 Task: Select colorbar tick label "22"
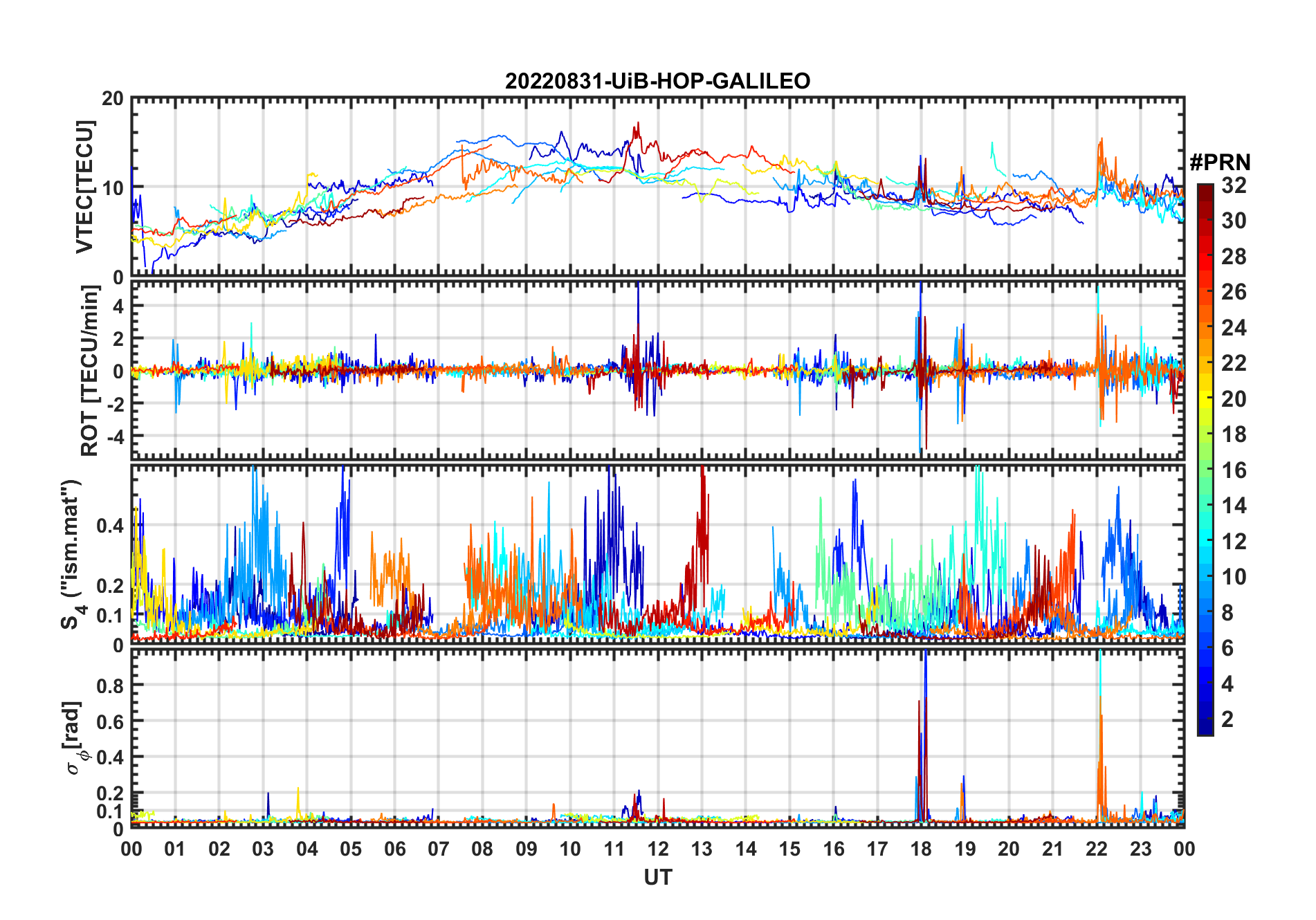[x=1234, y=363]
